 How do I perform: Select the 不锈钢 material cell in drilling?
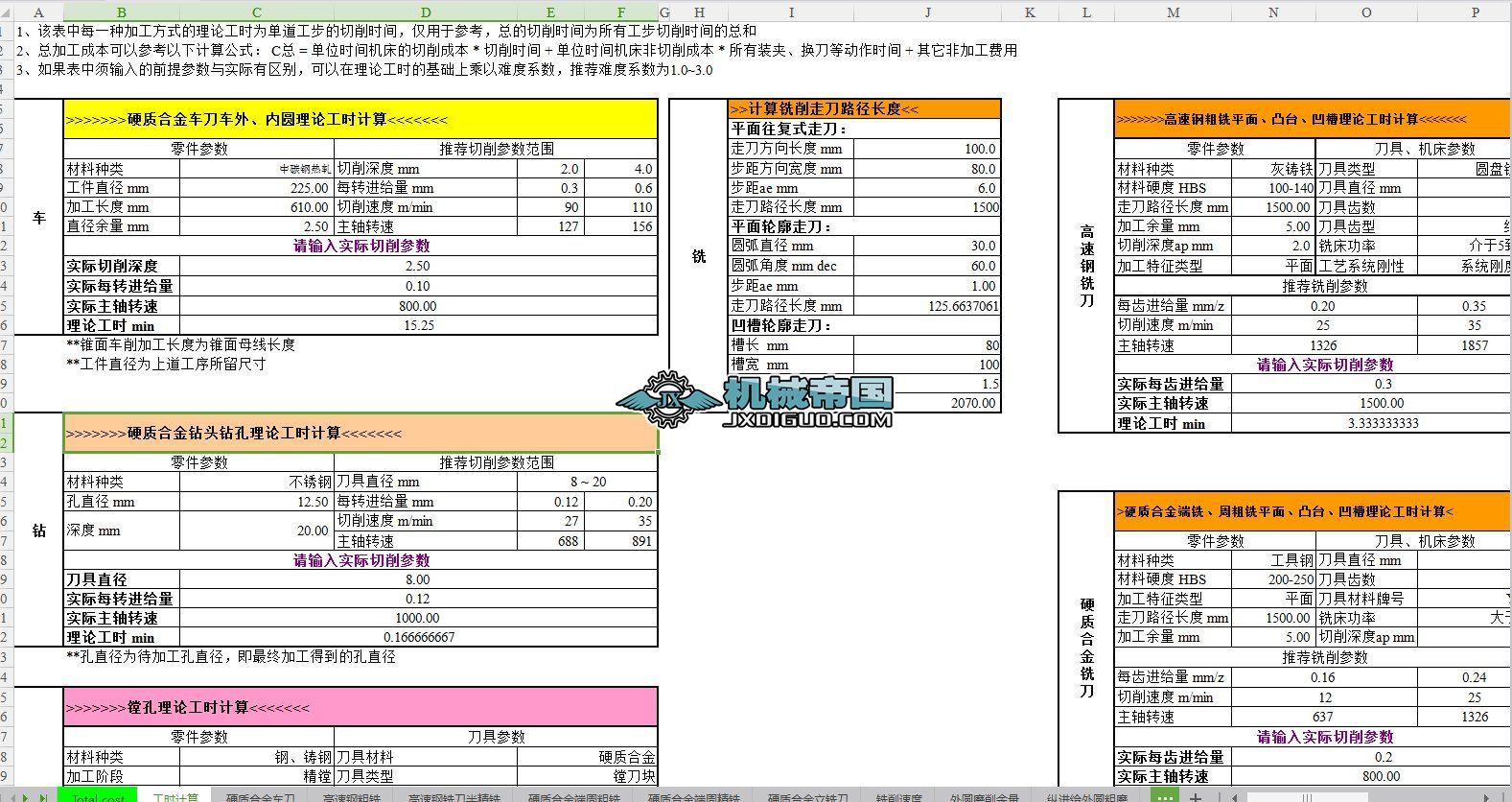point(256,482)
